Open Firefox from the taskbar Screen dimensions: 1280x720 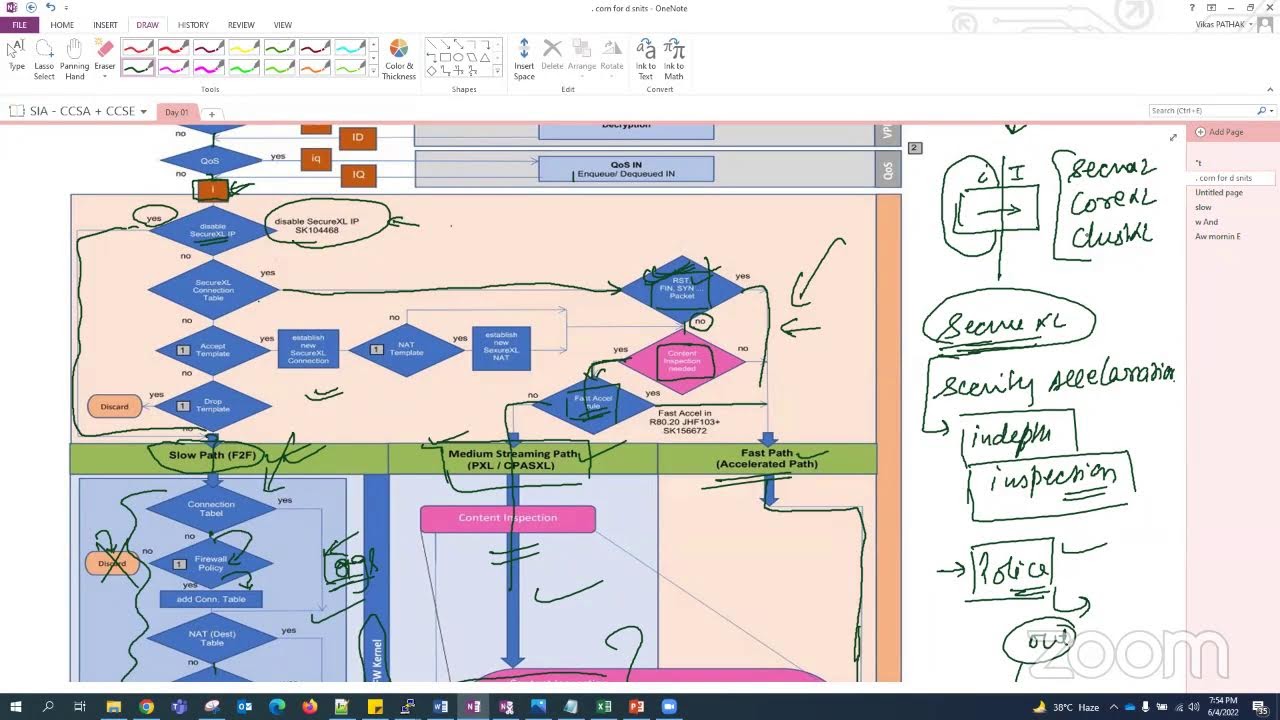(x=309, y=706)
